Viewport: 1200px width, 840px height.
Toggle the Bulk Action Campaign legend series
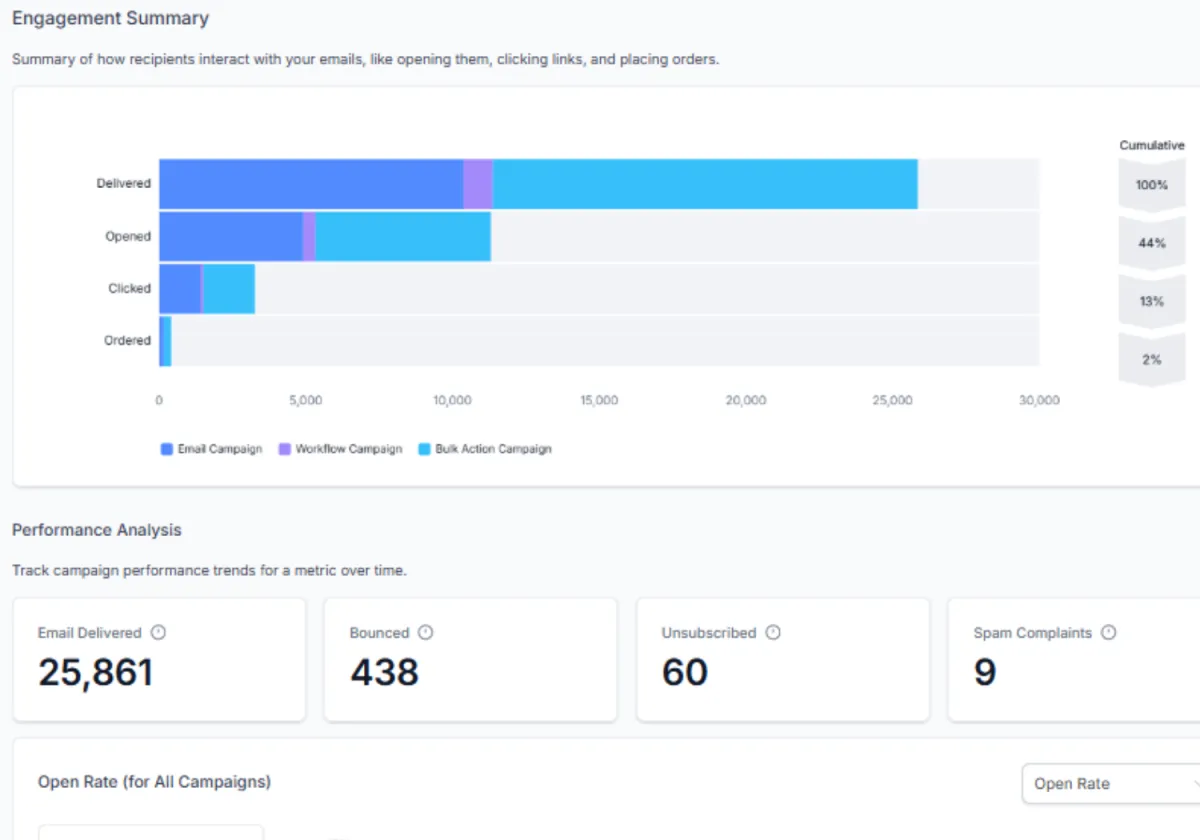pos(485,449)
